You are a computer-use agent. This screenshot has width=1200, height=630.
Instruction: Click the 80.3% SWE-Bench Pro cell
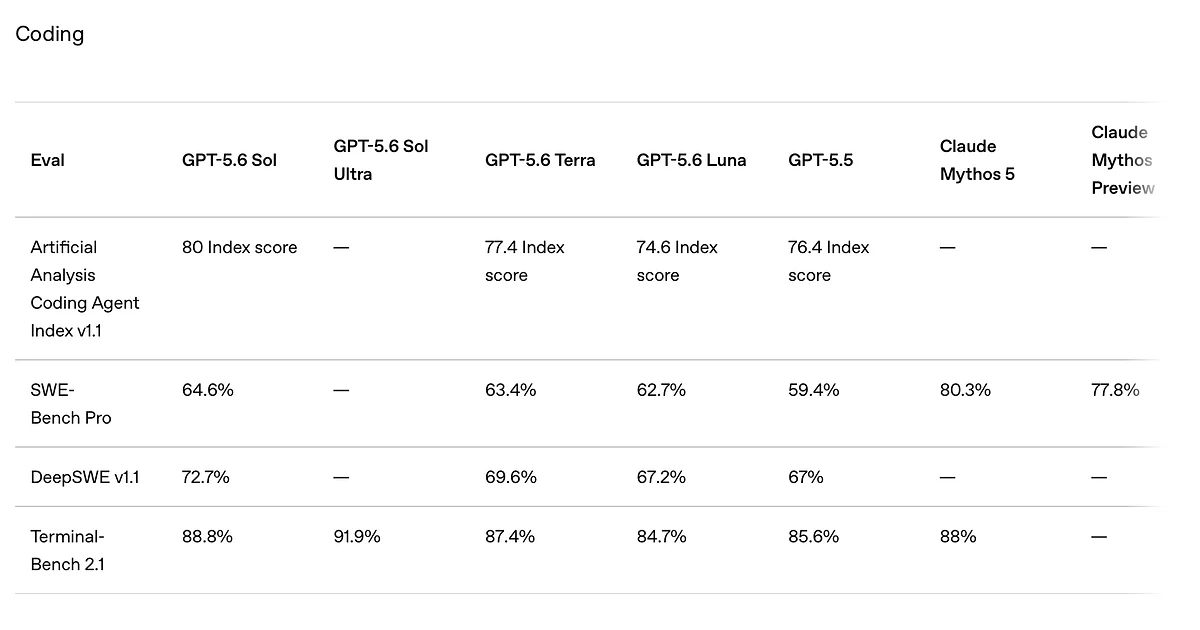click(x=965, y=390)
